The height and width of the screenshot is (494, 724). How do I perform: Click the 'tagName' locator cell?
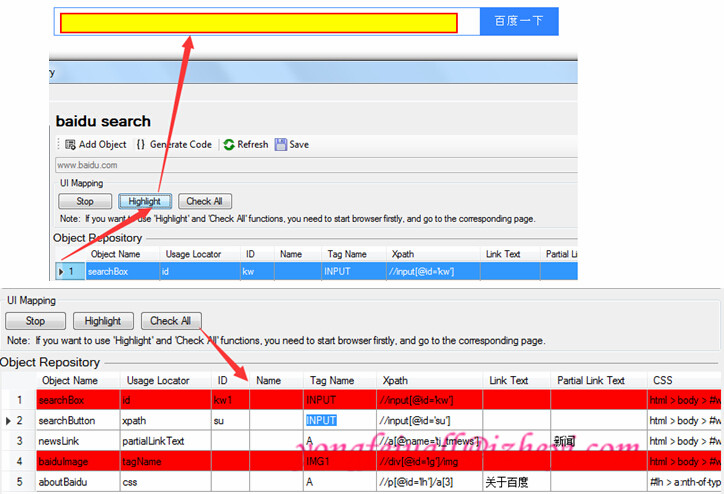click(x=165, y=461)
